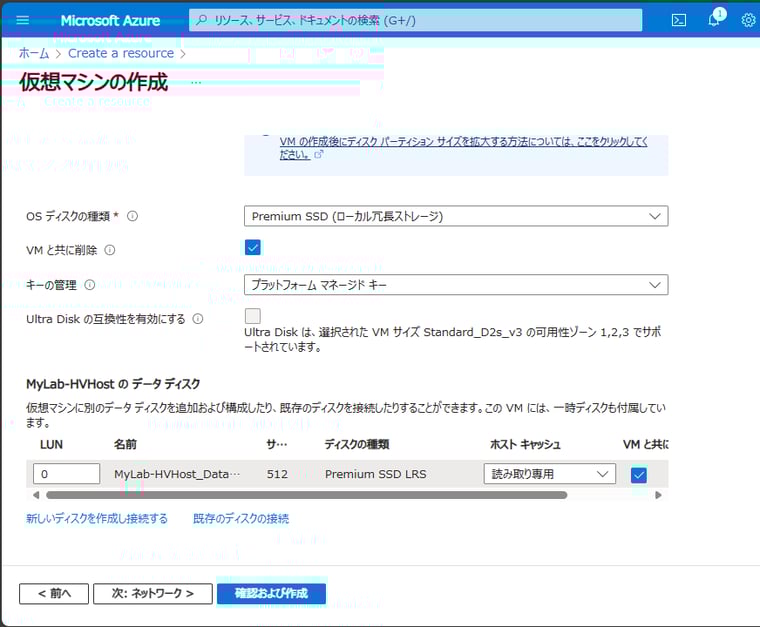Screen dimensions: 760x627
Task: Click the search magnifier icon
Action: click(x=201, y=20)
